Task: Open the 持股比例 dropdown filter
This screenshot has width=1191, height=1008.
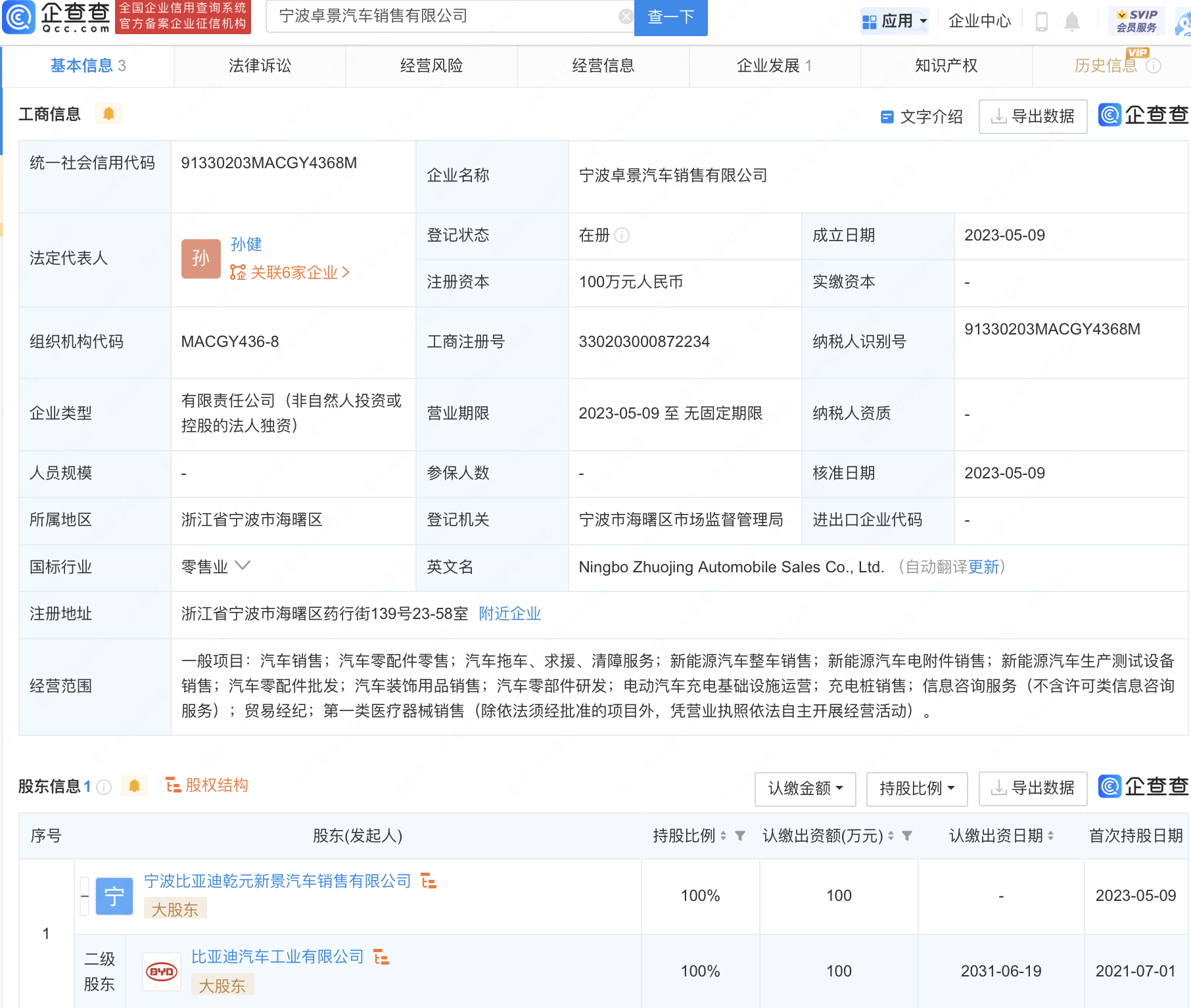Action: click(x=917, y=789)
